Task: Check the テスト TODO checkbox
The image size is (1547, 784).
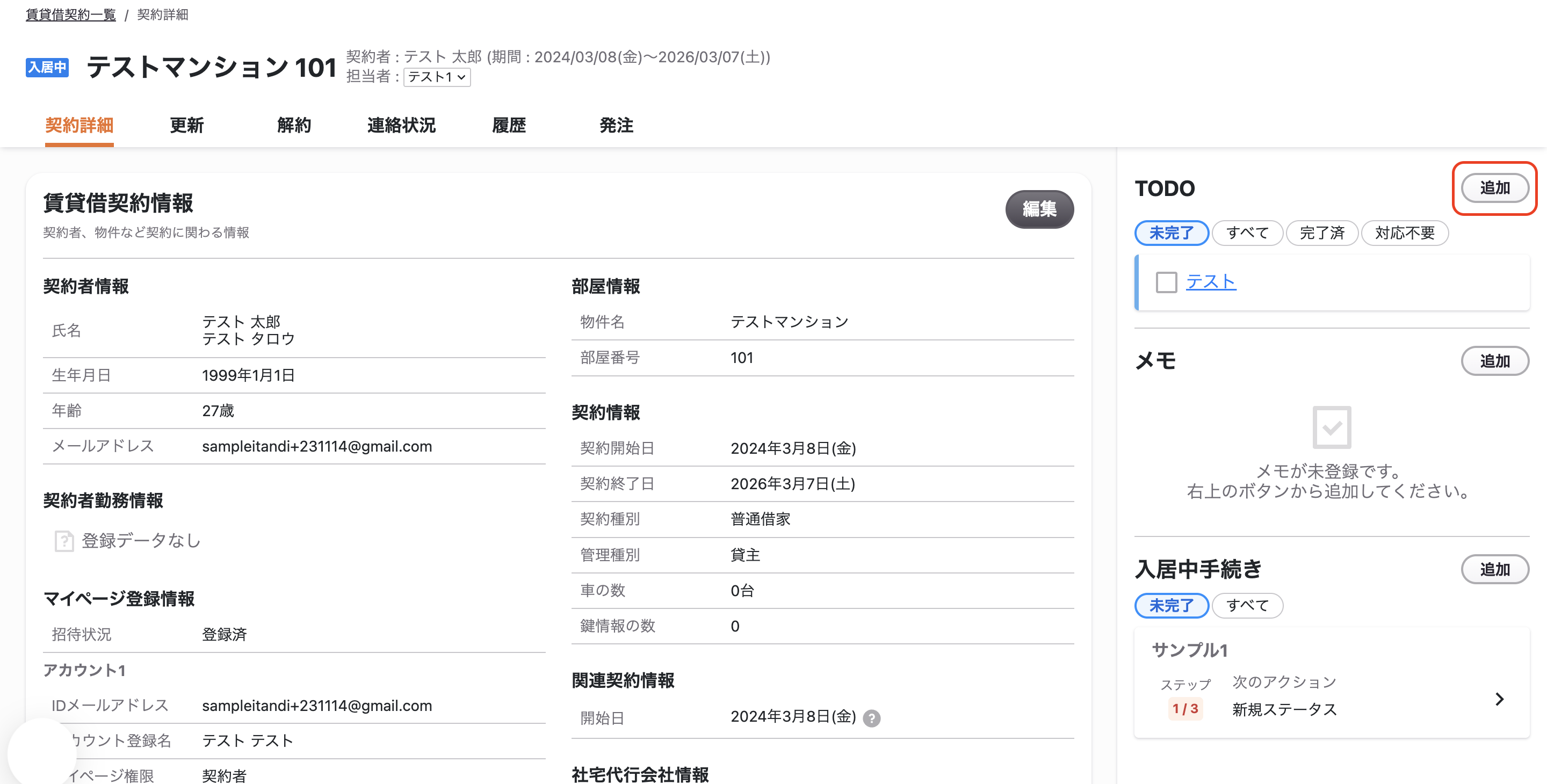Action: (x=1166, y=282)
